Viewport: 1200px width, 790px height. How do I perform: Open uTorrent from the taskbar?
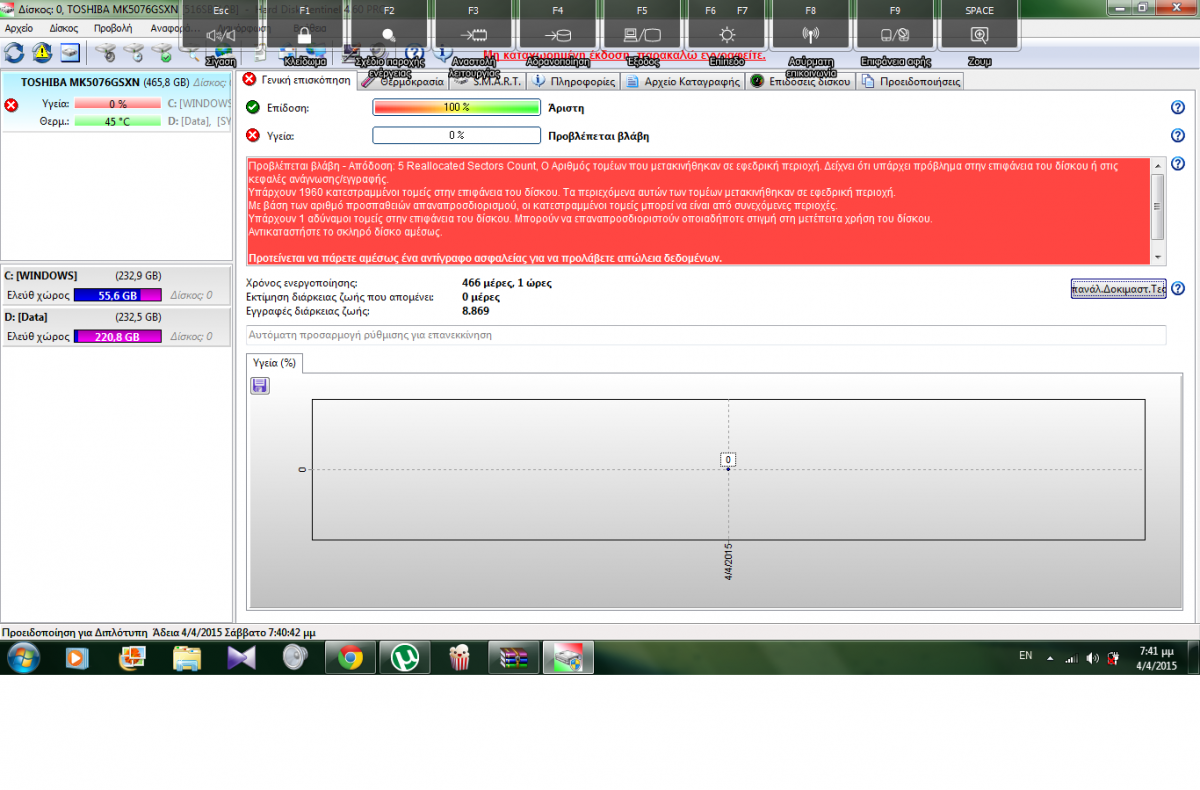click(405, 658)
